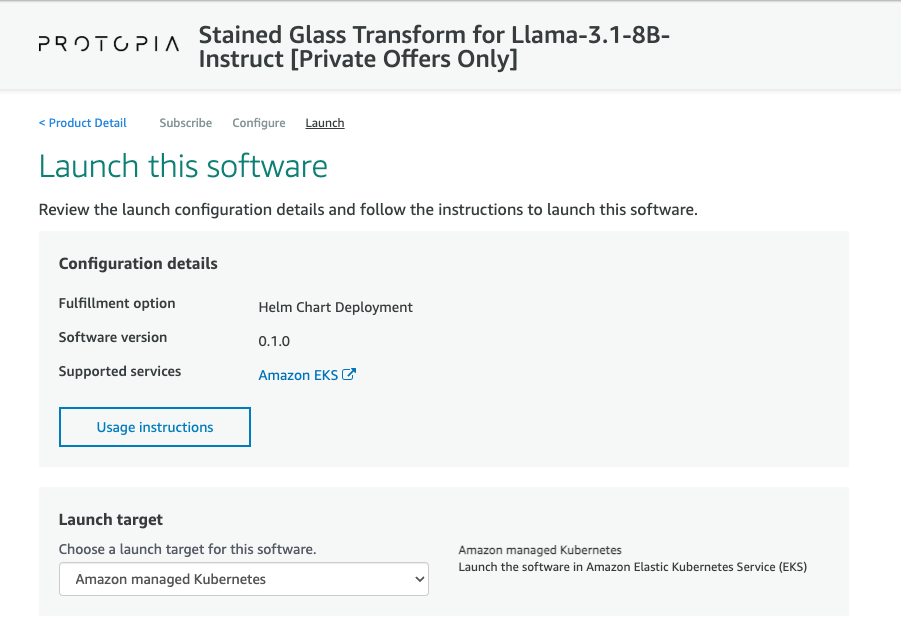Click the Usage instructions button
Image resolution: width=901 pixels, height=630 pixels.
[154, 426]
